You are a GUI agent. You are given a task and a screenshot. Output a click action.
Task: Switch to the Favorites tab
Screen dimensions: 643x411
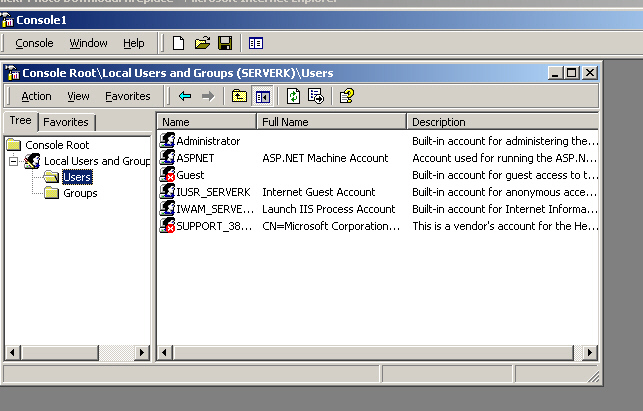point(66,122)
